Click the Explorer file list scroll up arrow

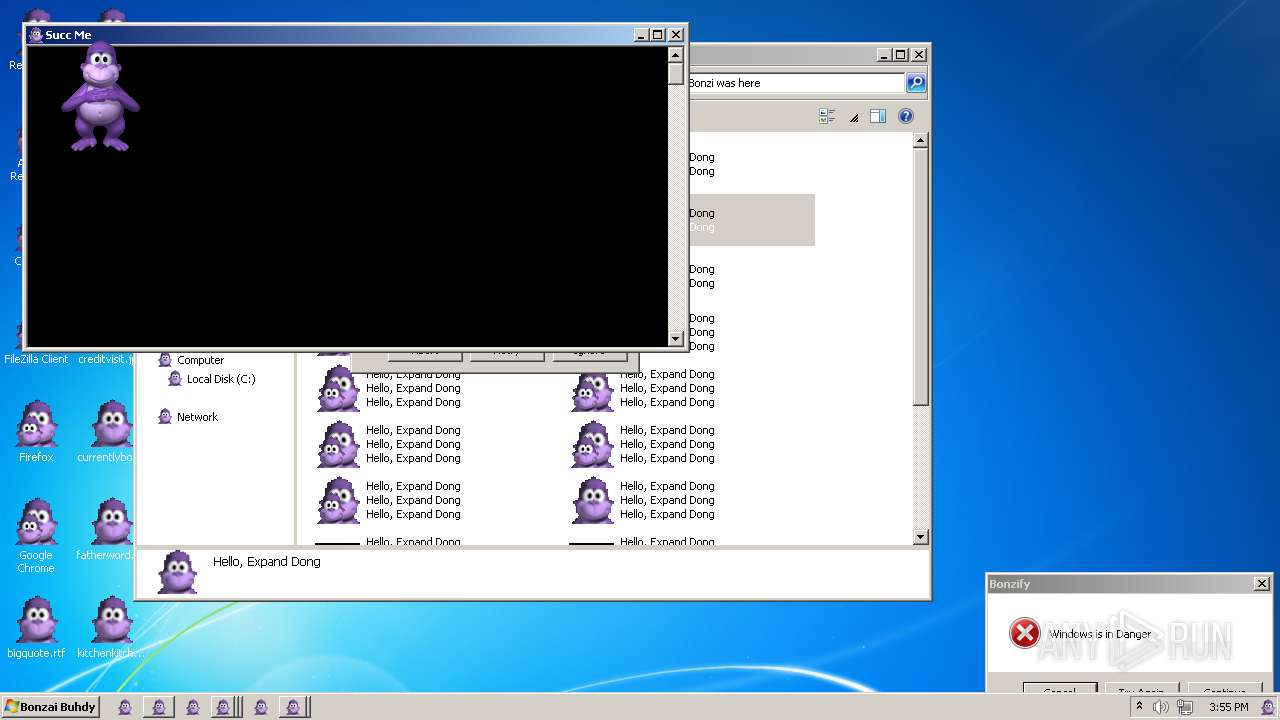tap(921, 141)
